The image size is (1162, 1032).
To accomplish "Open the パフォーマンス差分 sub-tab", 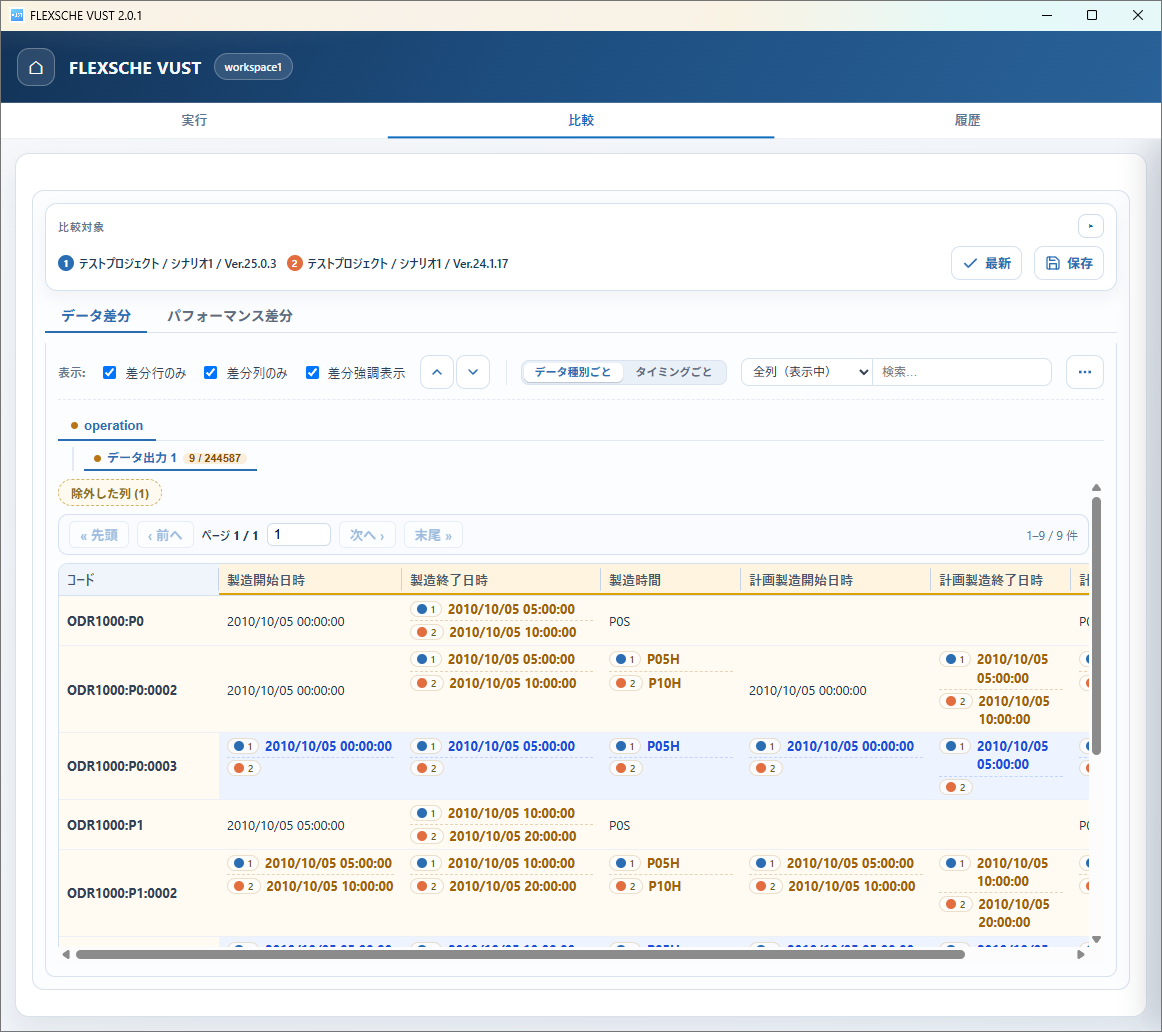I will point(230,316).
